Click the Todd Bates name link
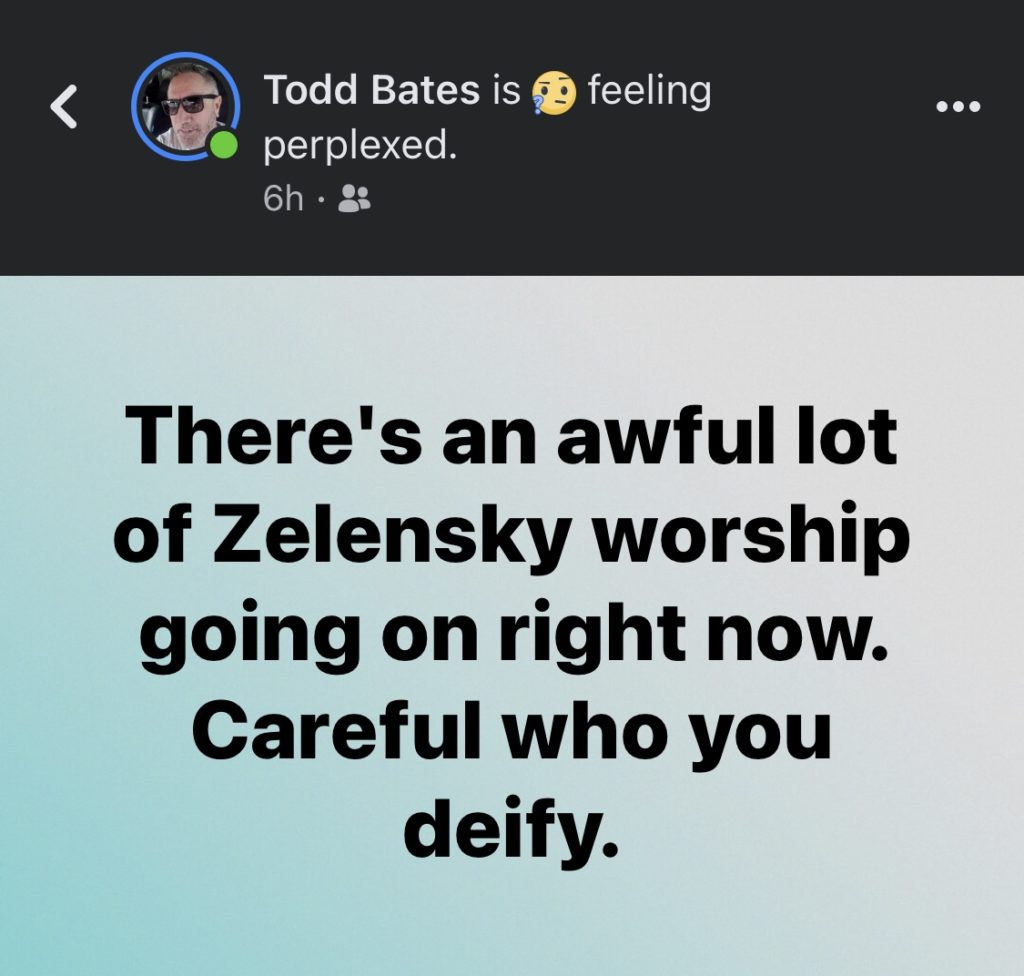This screenshot has height=976, width=1024. pyautogui.click(x=372, y=92)
